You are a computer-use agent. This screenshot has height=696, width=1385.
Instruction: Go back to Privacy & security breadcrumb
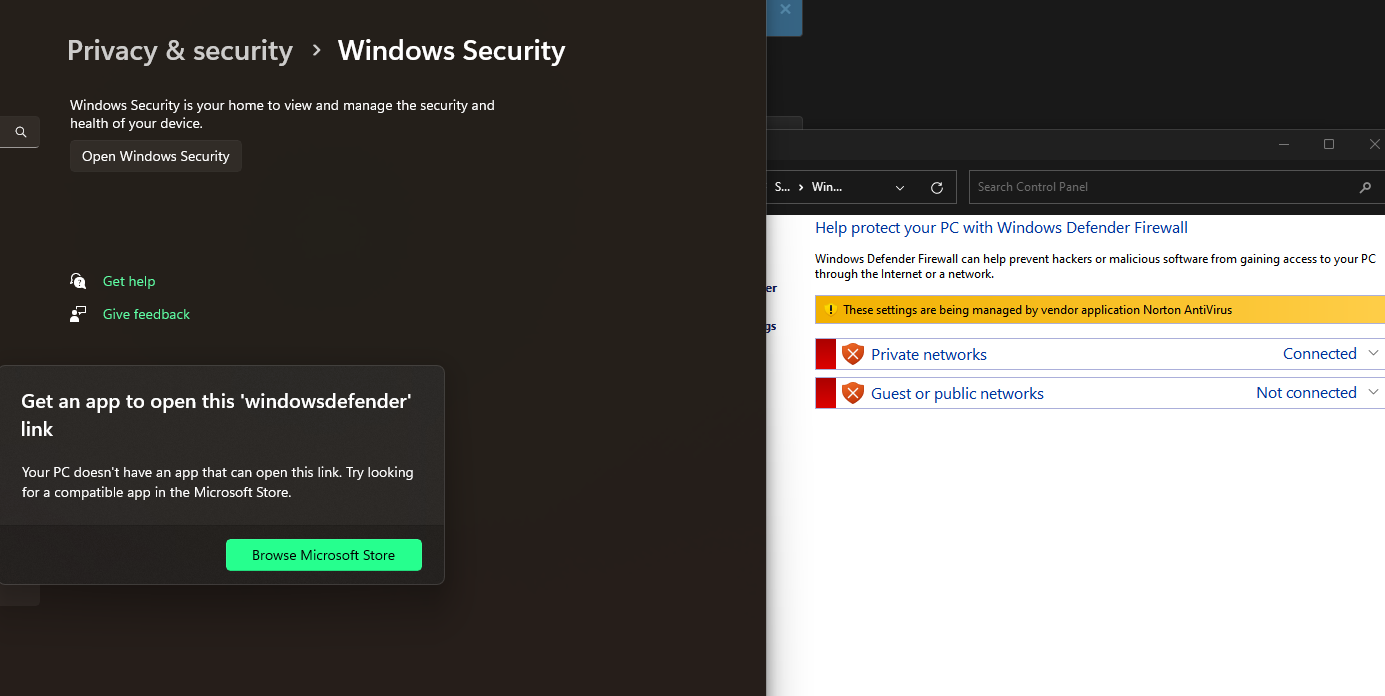coord(180,51)
